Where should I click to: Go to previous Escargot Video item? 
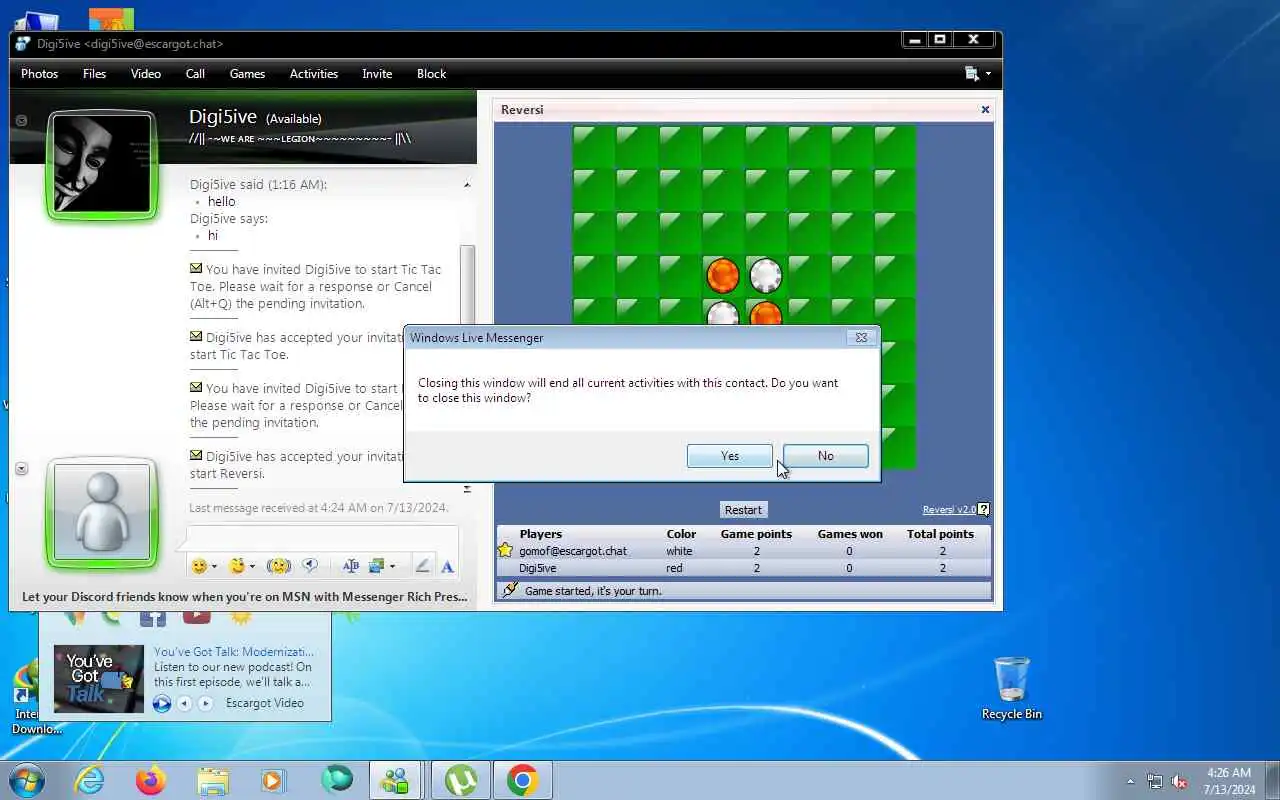pyautogui.click(x=184, y=704)
